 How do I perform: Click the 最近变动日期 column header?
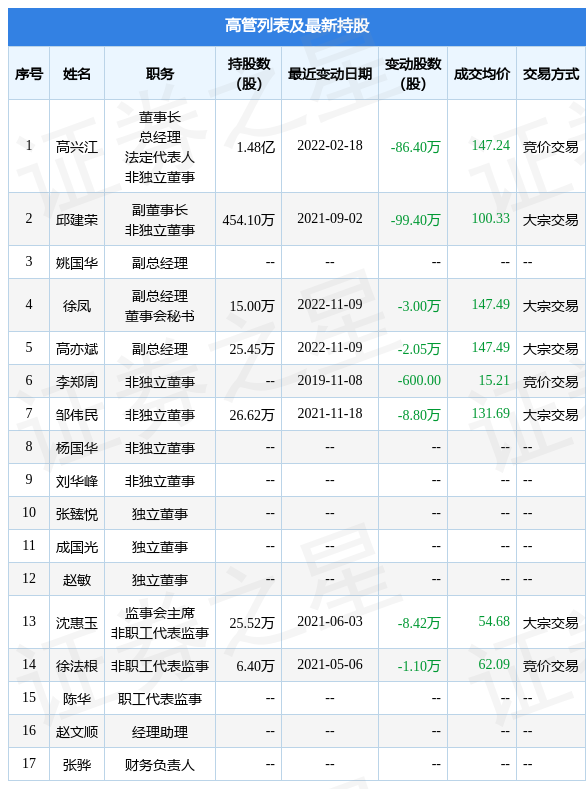(329, 74)
